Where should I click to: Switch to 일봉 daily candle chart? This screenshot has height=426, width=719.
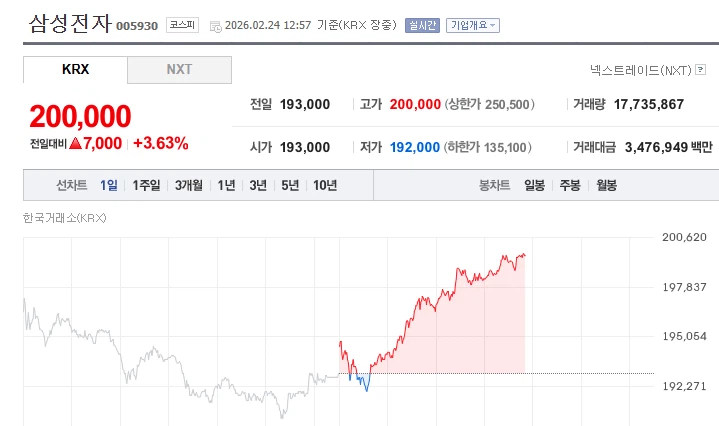[x=535, y=185]
